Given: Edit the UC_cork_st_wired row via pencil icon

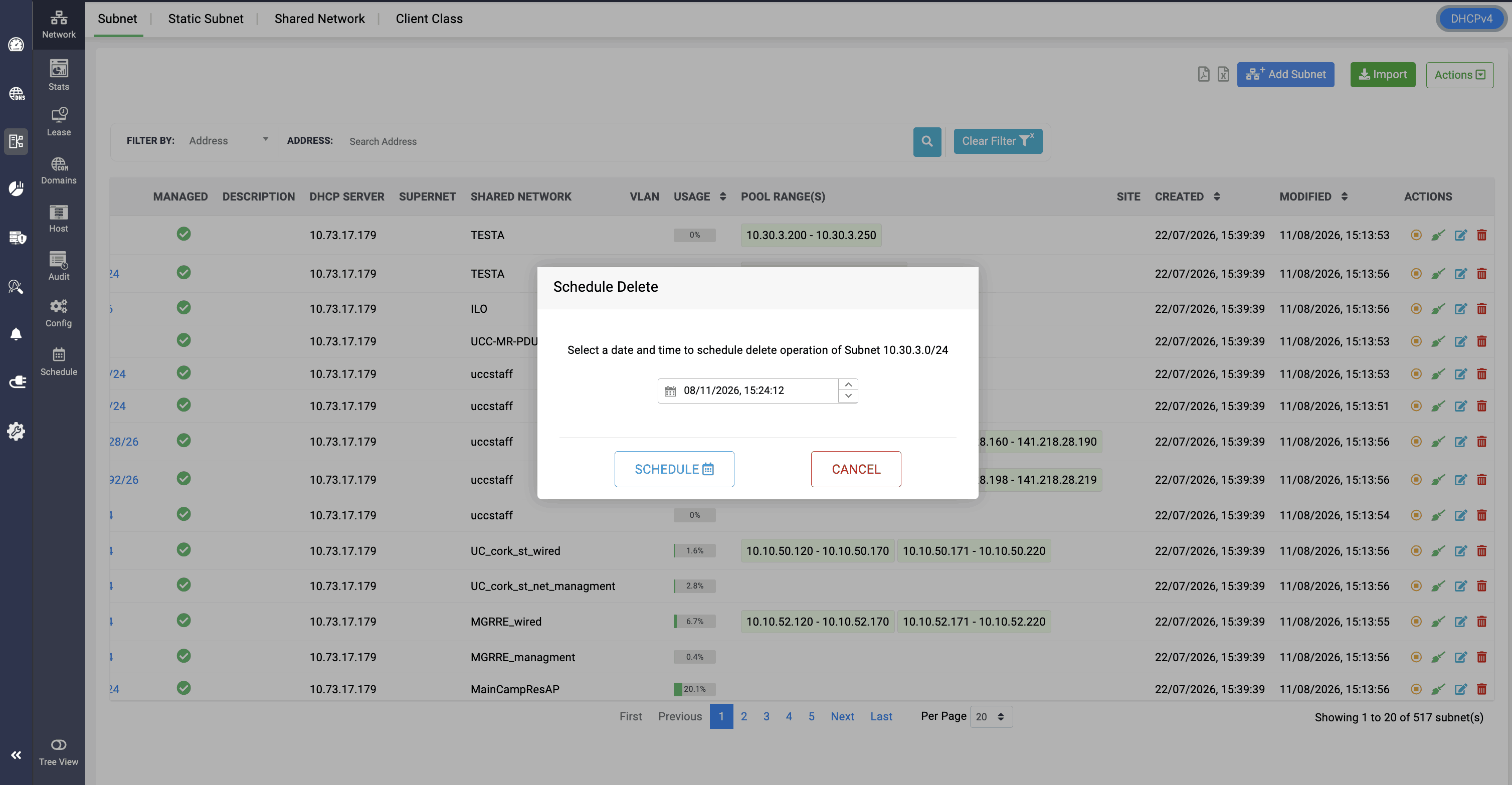Looking at the screenshot, I should tap(1460, 551).
